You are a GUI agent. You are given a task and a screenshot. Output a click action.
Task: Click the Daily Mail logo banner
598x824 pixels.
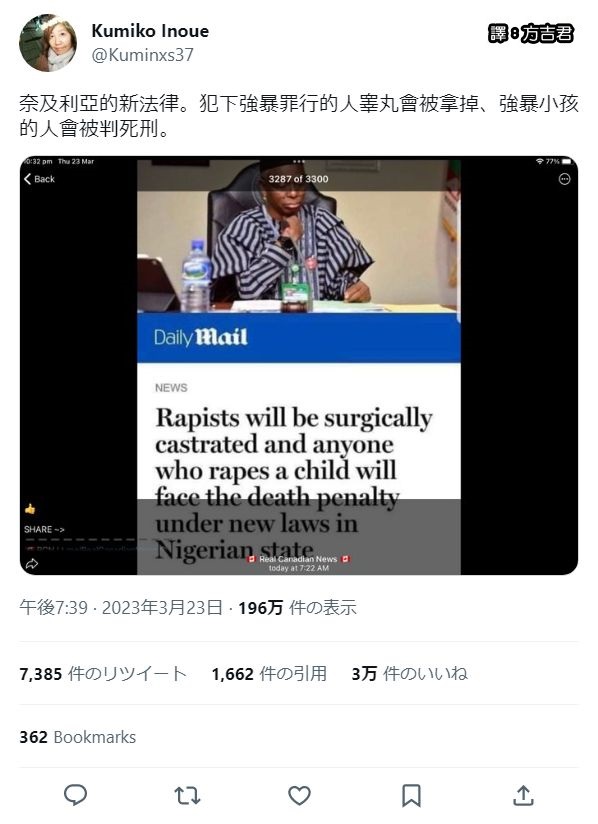click(x=298, y=337)
